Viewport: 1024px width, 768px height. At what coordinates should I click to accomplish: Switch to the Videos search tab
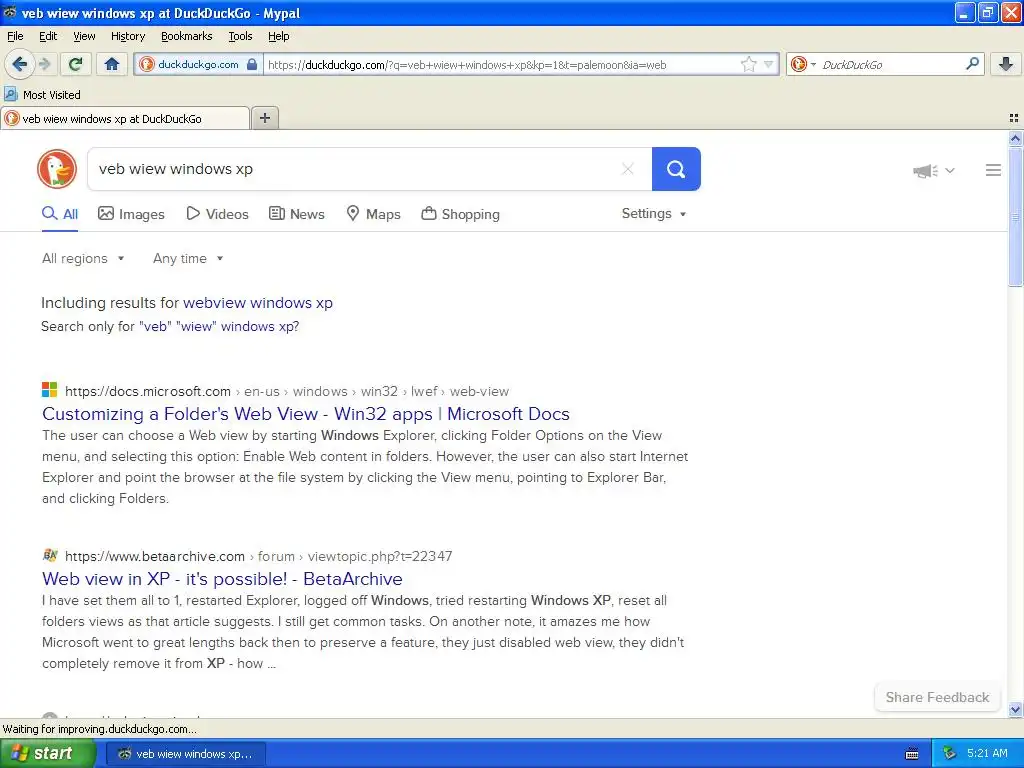coord(217,214)
